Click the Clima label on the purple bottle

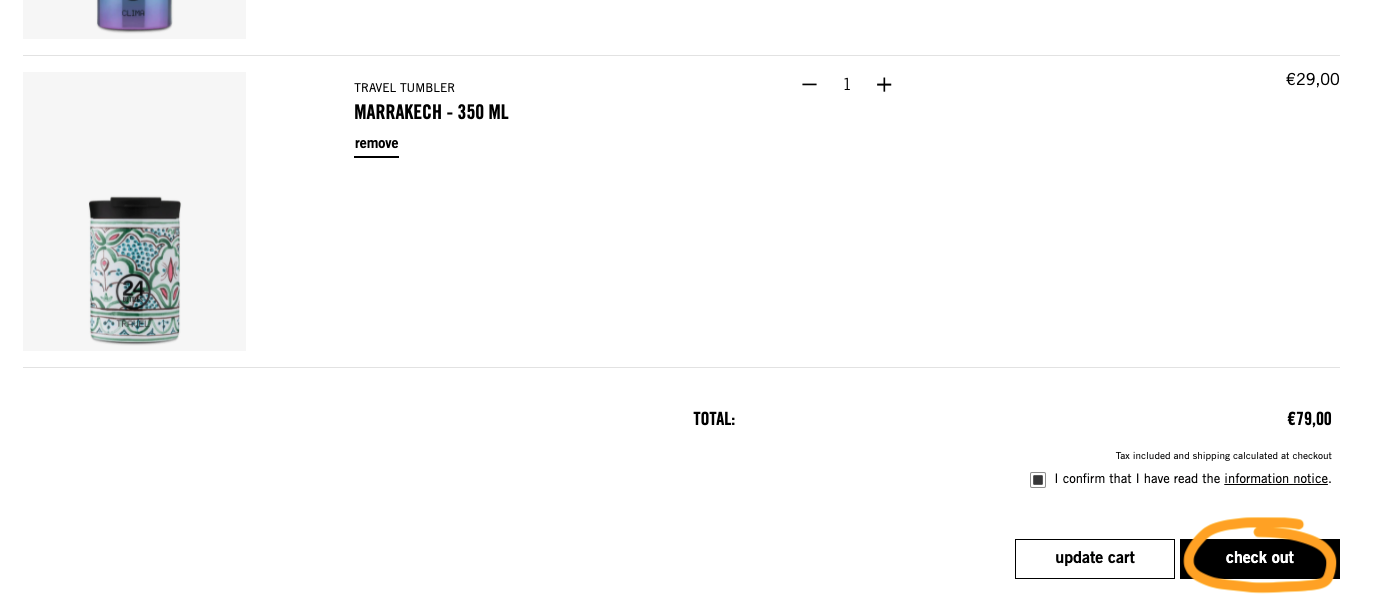(134, 14)
